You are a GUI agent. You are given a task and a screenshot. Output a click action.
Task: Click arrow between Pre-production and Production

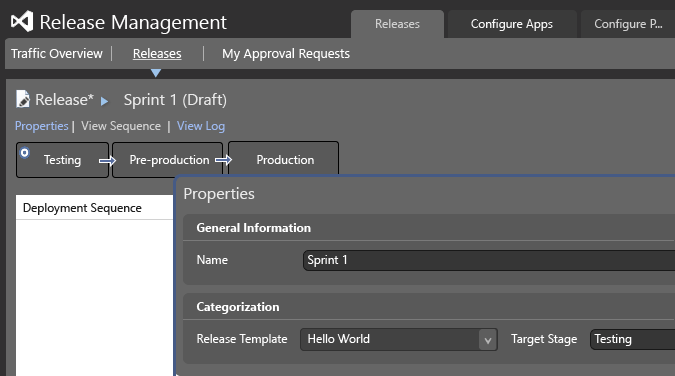(223, 160)
